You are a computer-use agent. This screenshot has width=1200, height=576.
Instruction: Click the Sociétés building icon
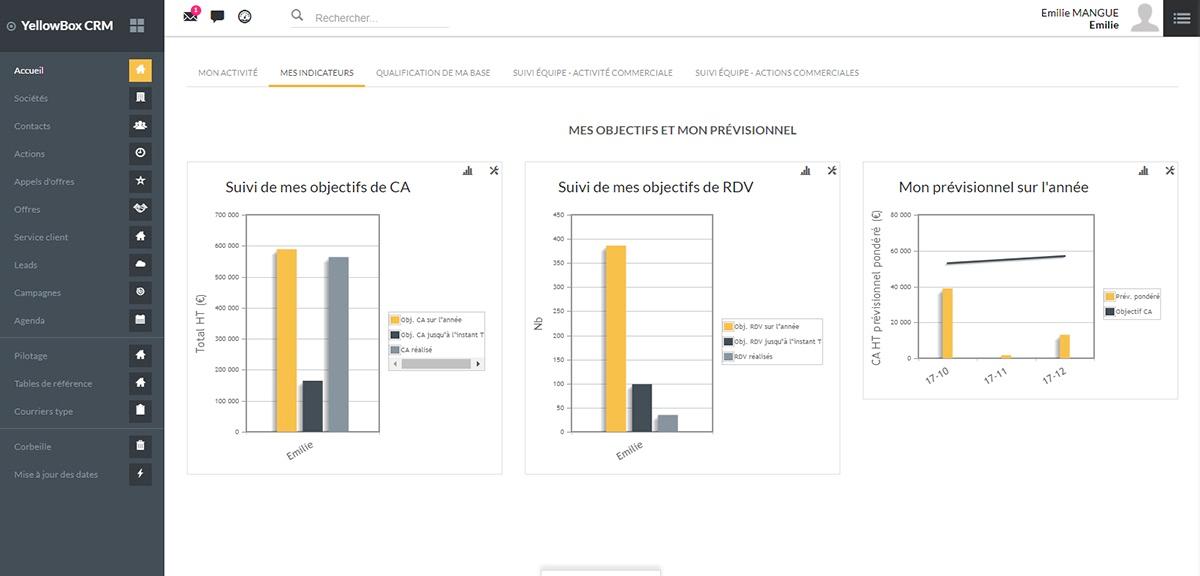coord(141,98)
